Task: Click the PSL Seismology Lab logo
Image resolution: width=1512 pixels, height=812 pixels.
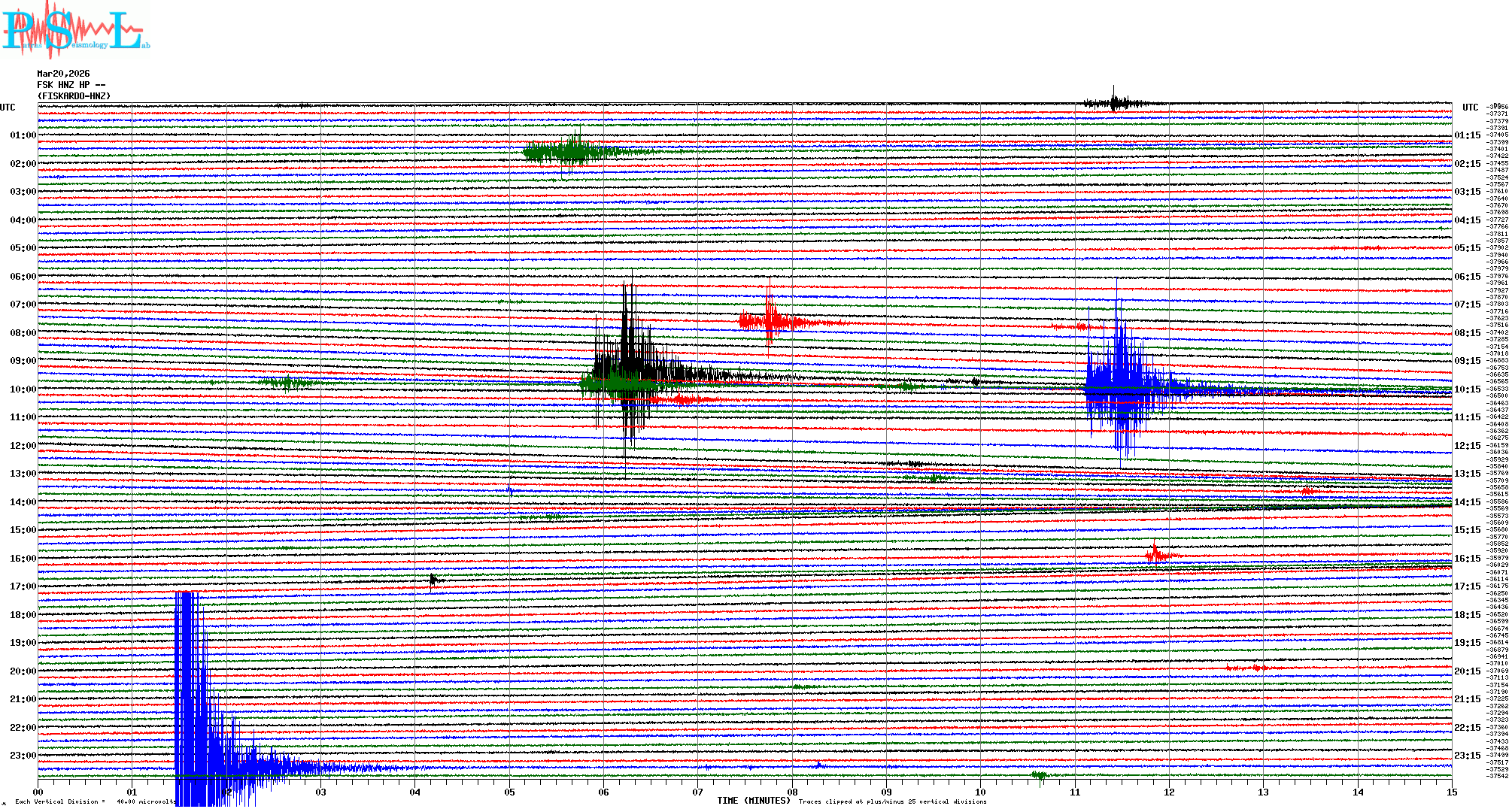Action: pos(75,30)
